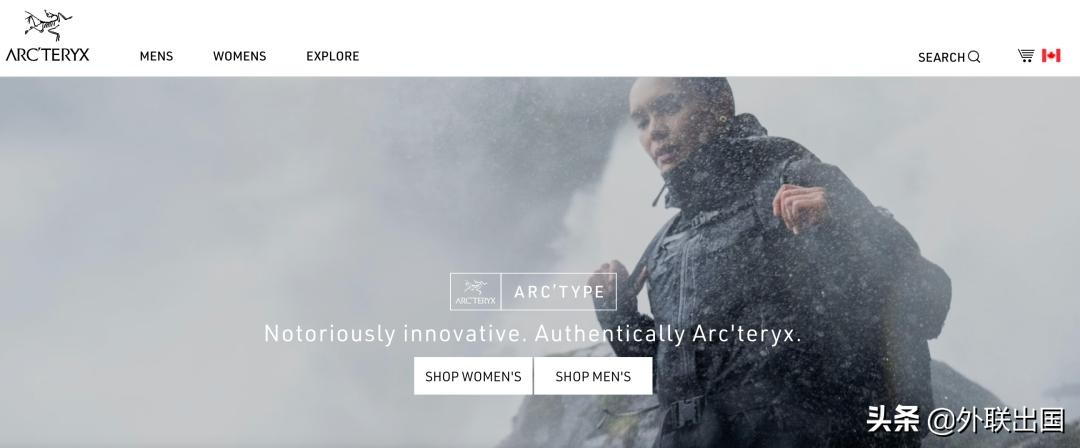Open the MENS menu
Viewport: 1080px width, 448px height.
click(x=156, y=57)
